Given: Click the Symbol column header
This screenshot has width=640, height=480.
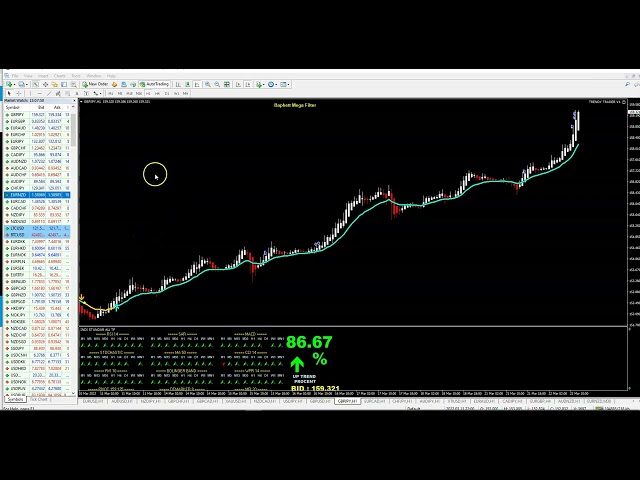Looking at the screenshot, I should point(14,106).
